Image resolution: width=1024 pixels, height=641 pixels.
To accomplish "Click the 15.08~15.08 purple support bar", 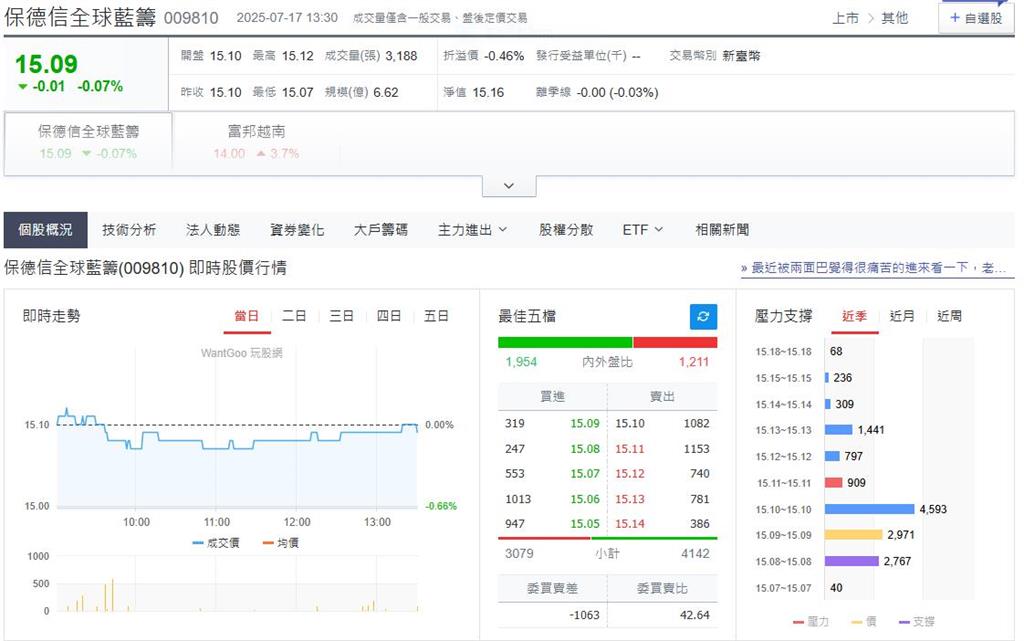I will point(852,561).
